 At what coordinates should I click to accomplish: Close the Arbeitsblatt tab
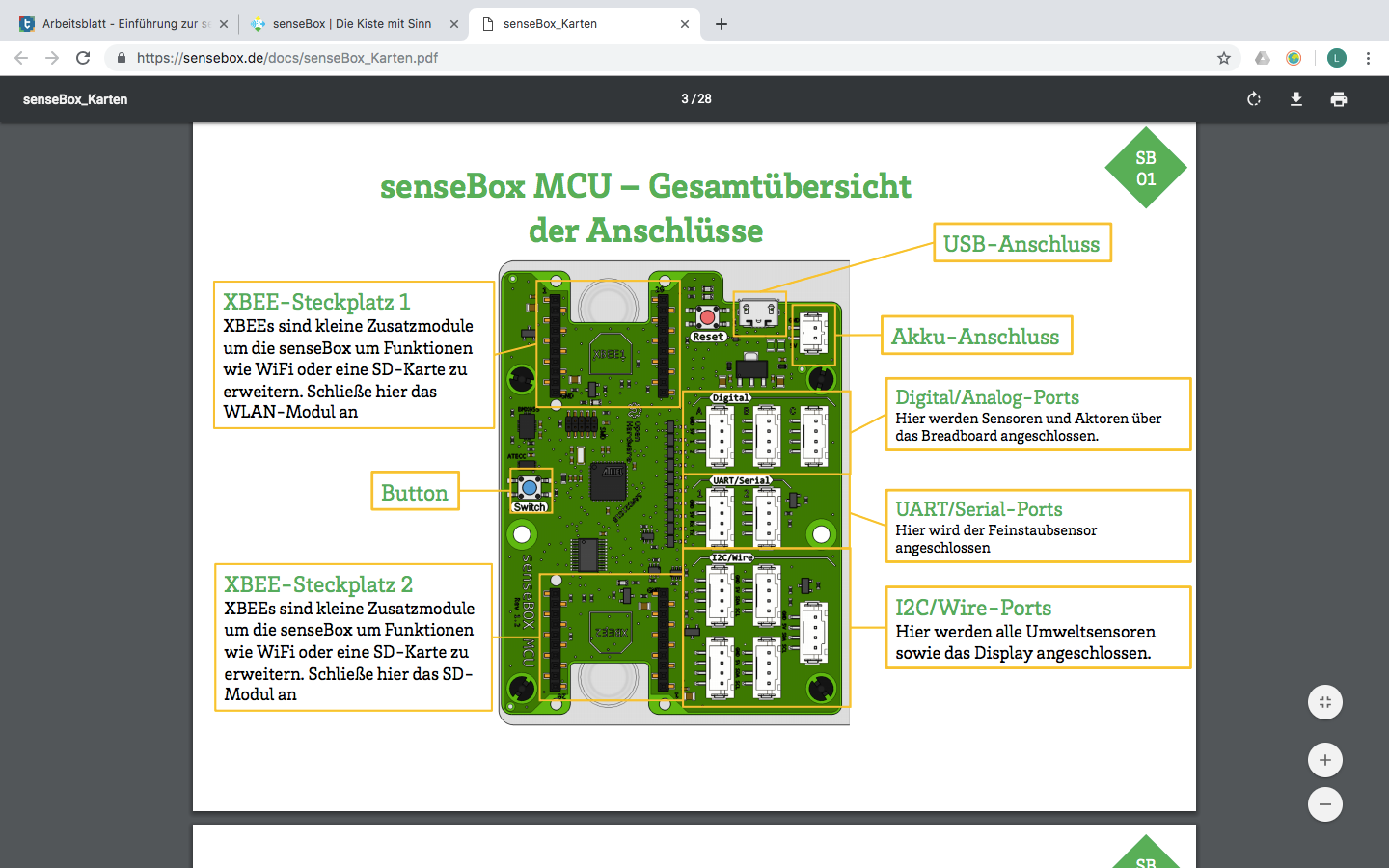point(224,24)
